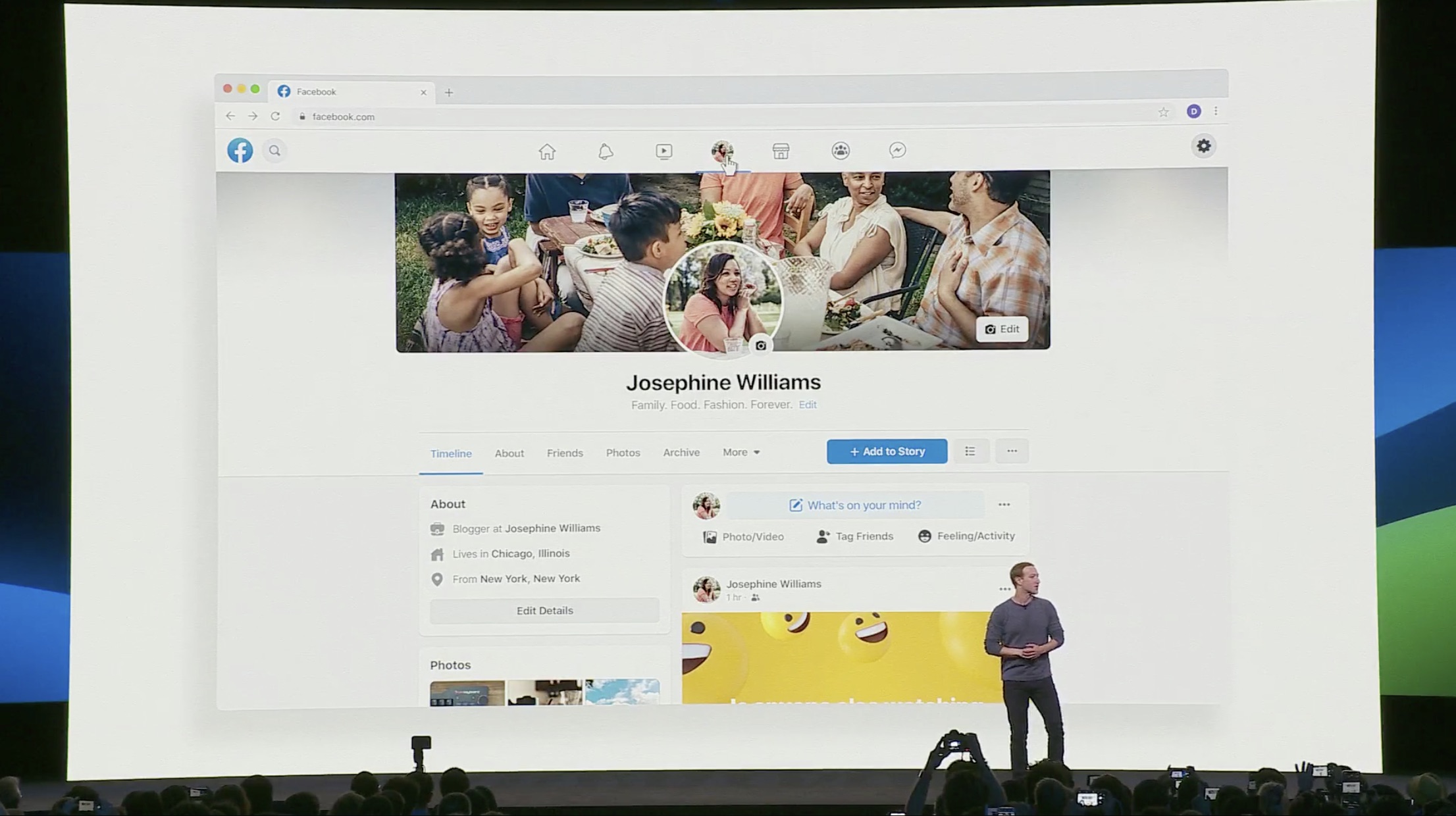Click the Home icon in the navigation bar

(x=547, y=151)
